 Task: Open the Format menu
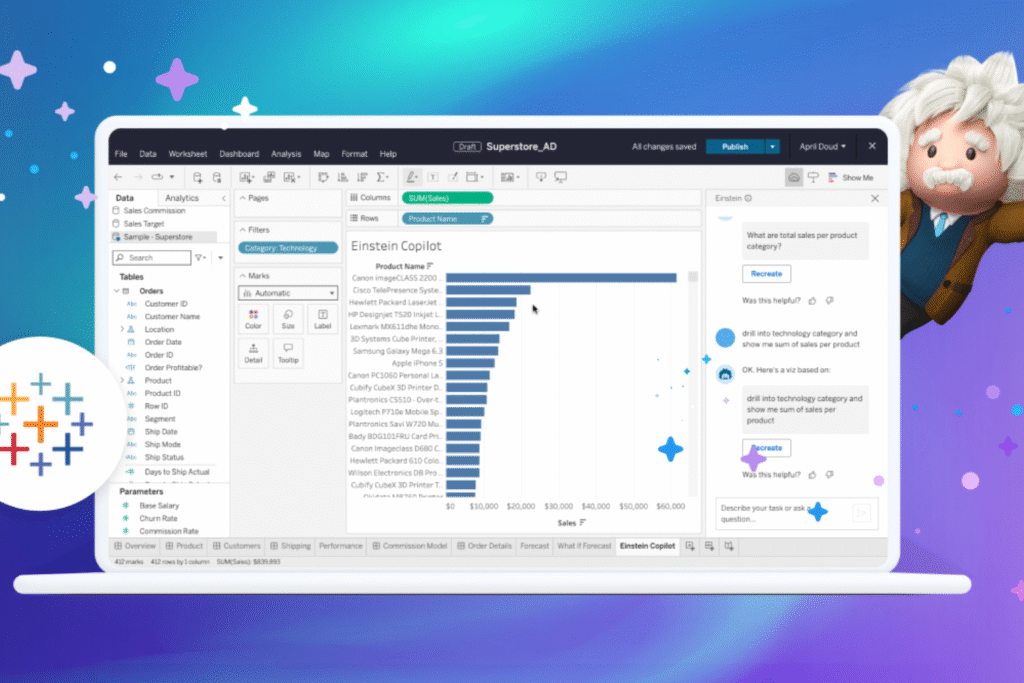tap(354, 154)
